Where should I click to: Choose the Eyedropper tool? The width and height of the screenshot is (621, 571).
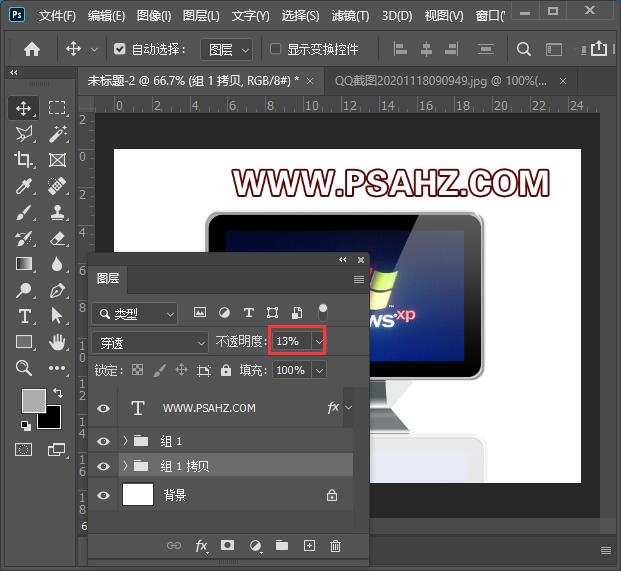coord(24,186)
